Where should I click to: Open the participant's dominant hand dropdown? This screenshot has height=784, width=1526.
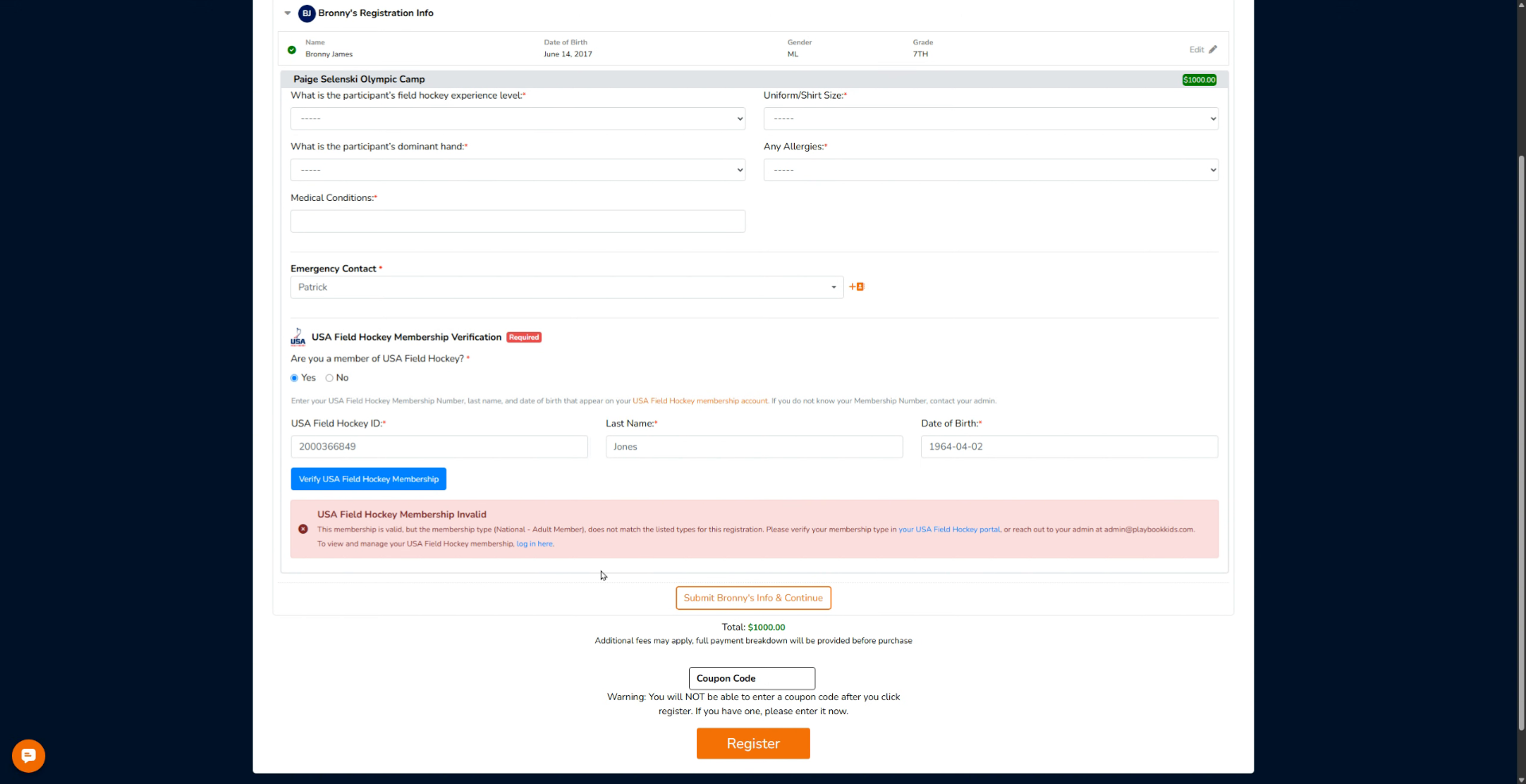coord(517,170)
